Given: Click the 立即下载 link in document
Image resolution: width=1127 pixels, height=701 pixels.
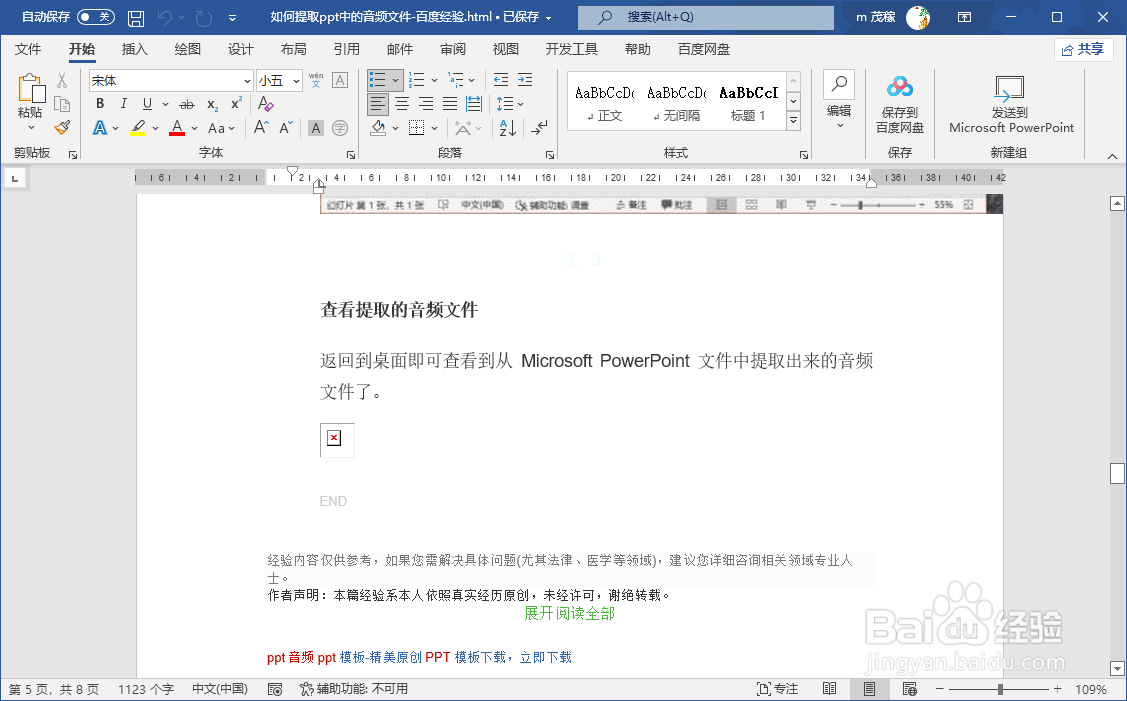Looking at the screenshot, I should (546, 657).
